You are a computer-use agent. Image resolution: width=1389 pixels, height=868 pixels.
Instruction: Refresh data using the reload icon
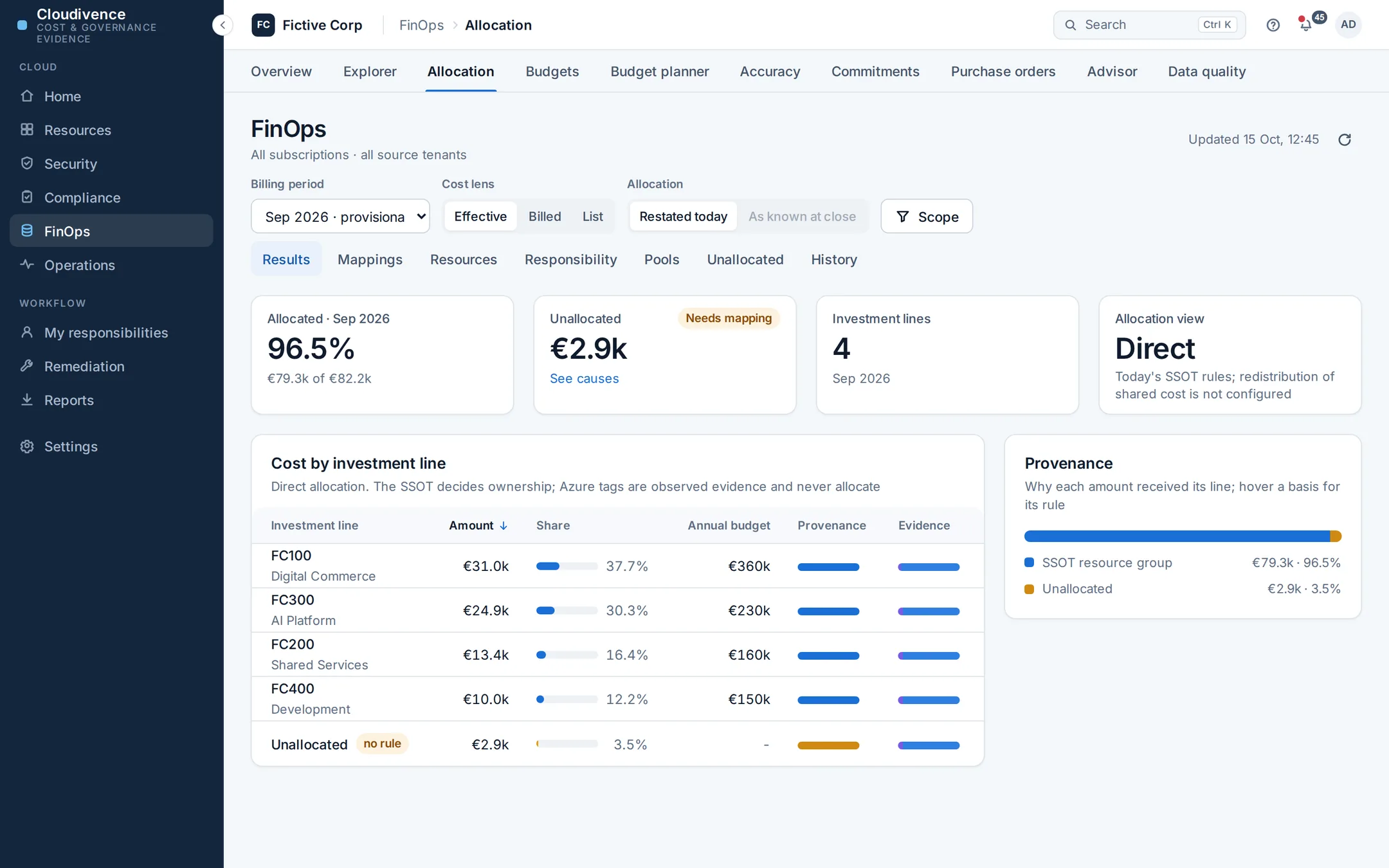[1345, 140]
